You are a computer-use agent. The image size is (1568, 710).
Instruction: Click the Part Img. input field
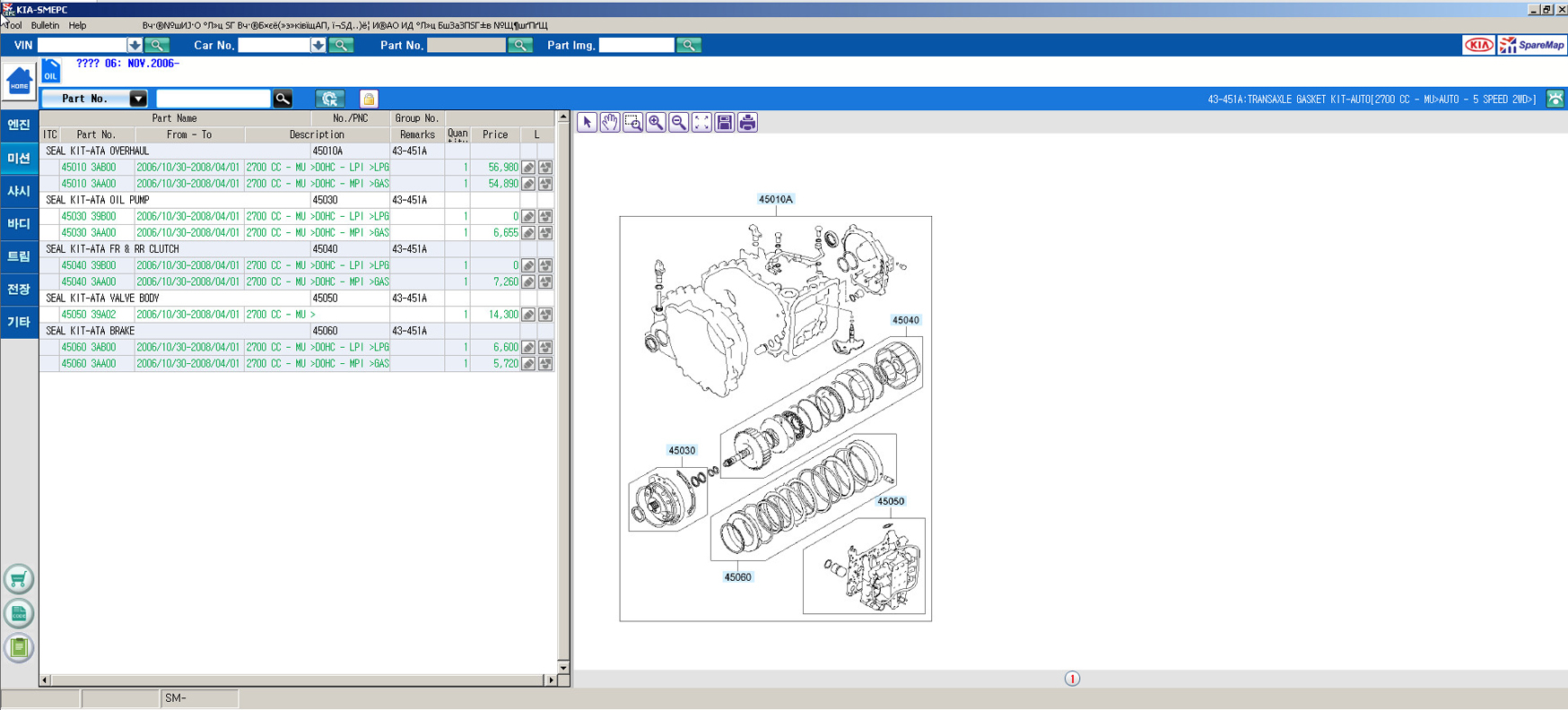tap(636, 45)
